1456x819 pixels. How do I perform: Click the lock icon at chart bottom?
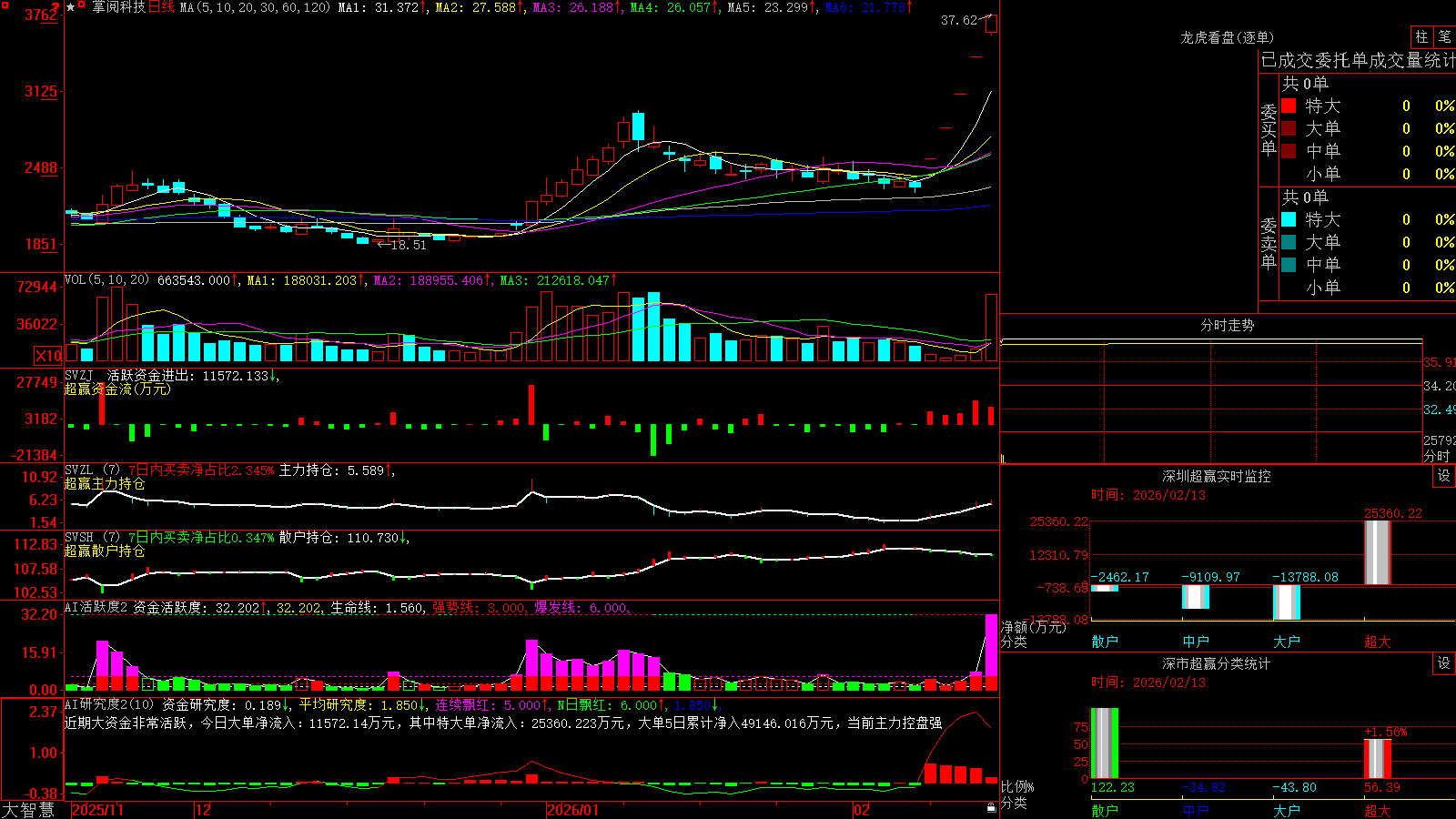click(x=991, y=808)
